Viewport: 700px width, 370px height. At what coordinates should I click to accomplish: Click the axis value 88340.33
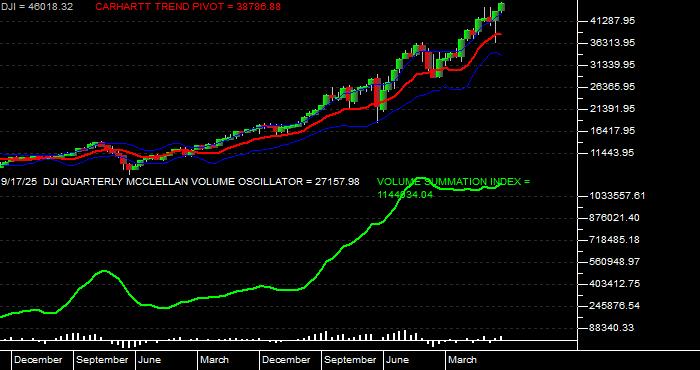(611, 328)
